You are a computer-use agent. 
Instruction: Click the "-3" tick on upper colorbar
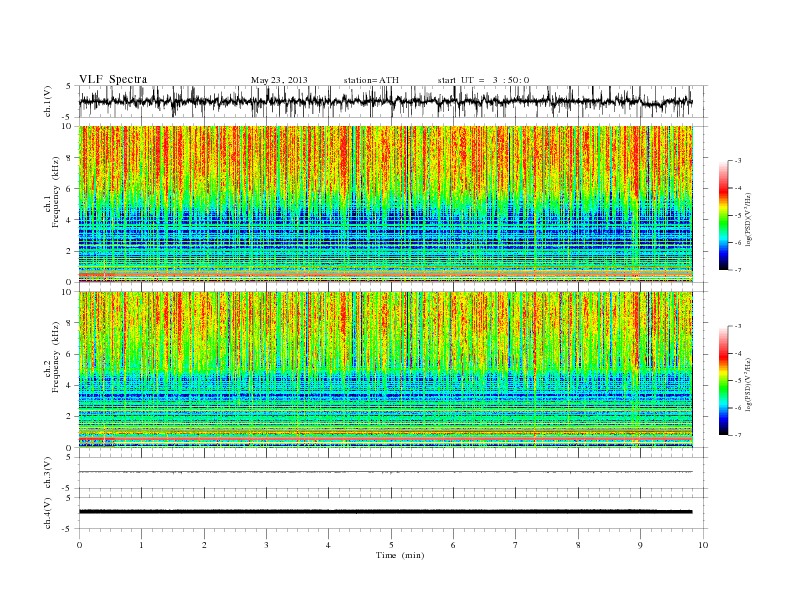(737, 161)
